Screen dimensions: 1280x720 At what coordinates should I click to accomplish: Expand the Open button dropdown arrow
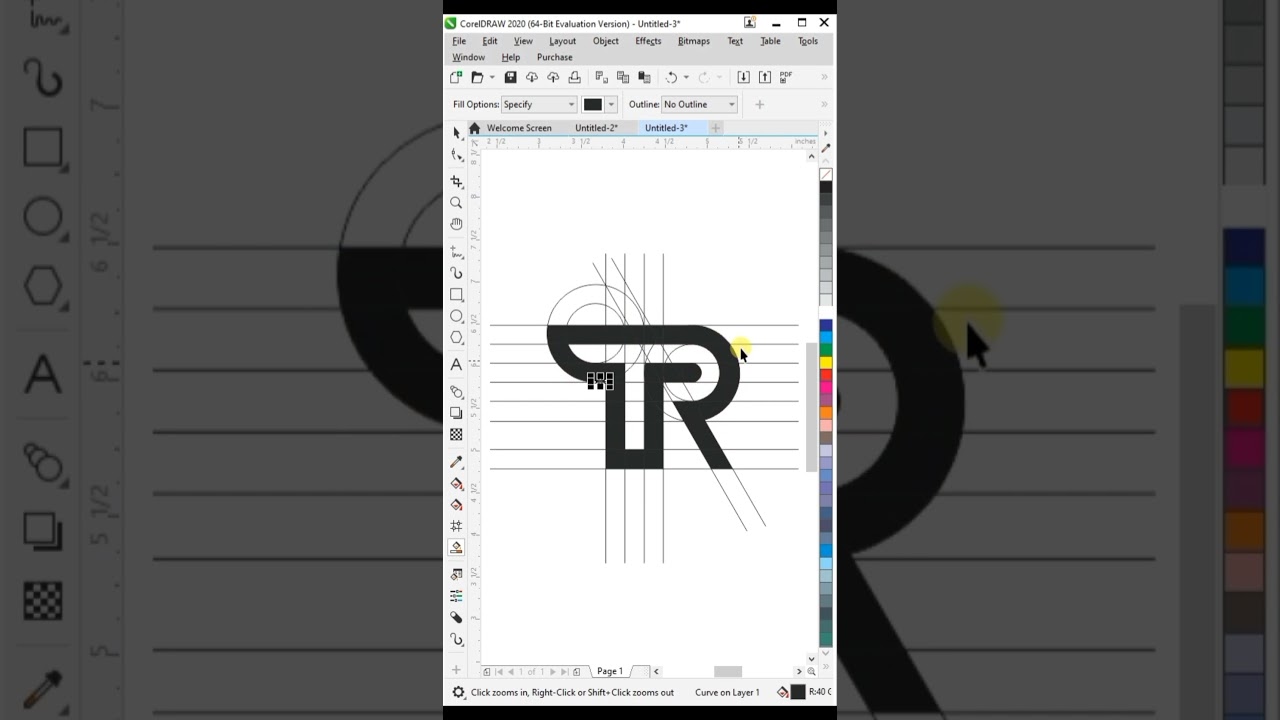coord(491,78)
